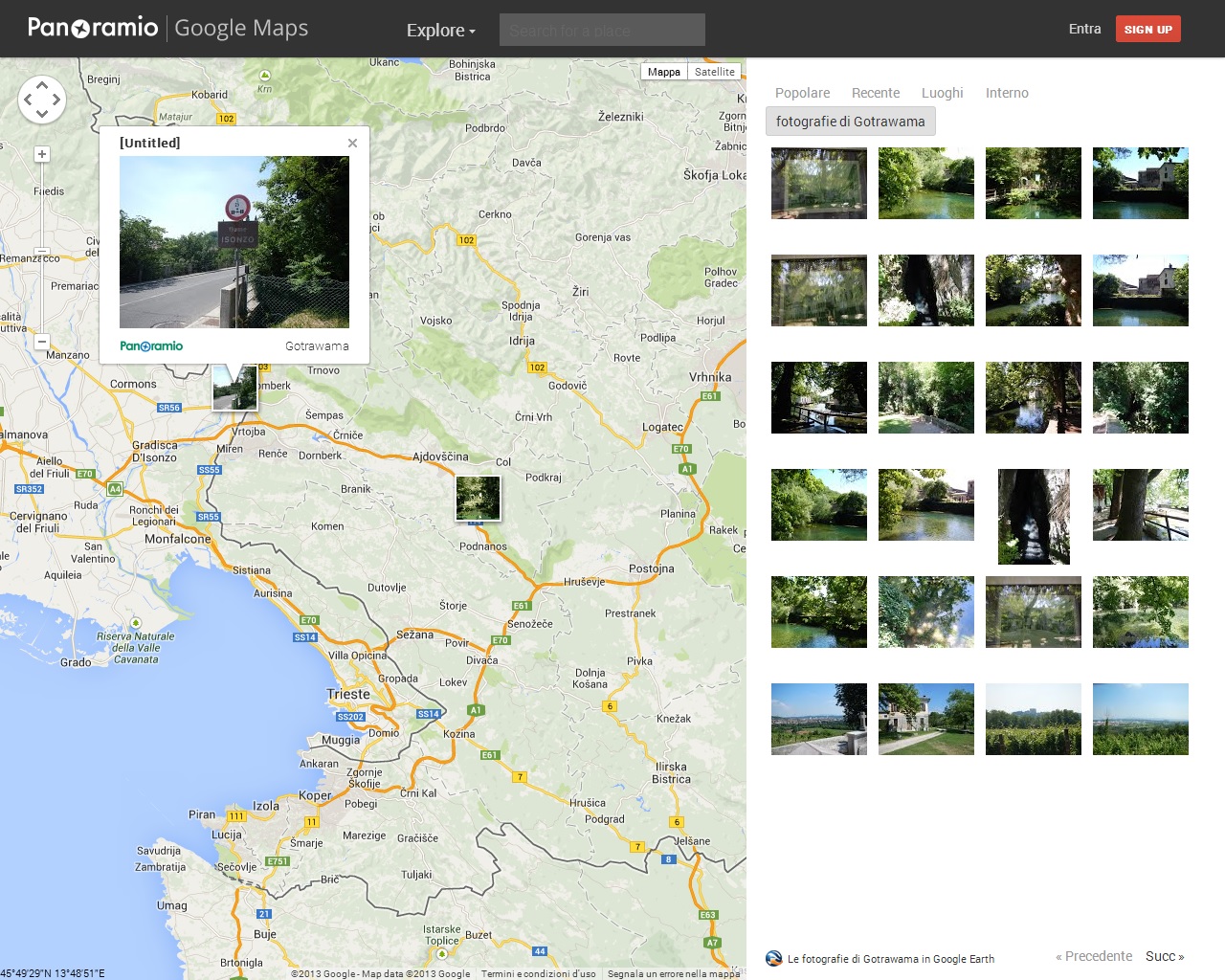1225x980 pixels.
Task: Open second thumbnail in first photo row
Action: pos(926,183)
